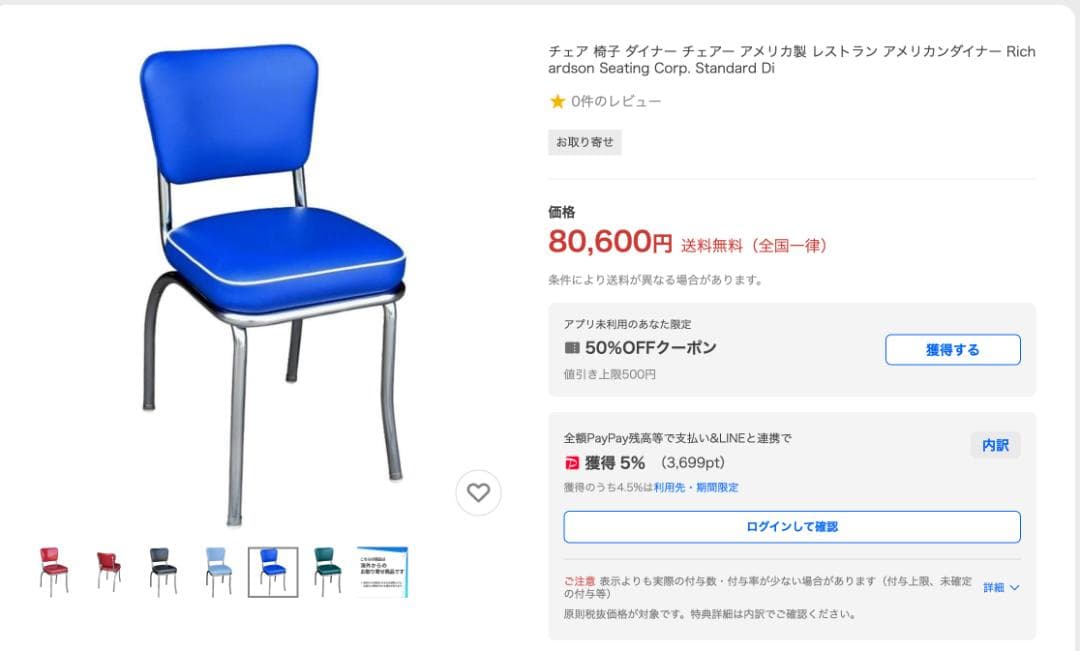Click the お取り寄せ availability badge
This screenshot has width=1080, height=651.
point(583,142)
